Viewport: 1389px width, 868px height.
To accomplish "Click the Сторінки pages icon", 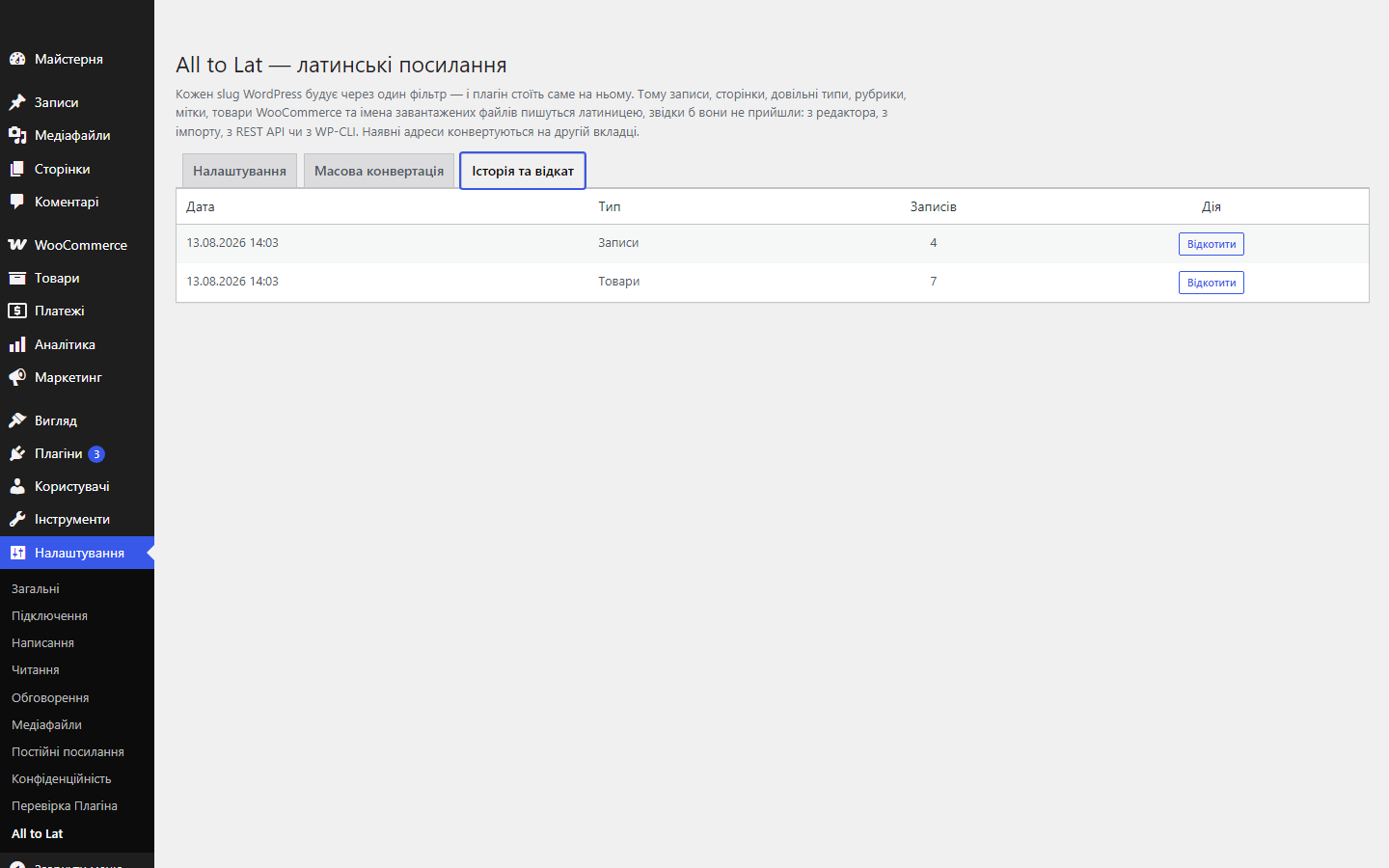I will pos(17,169).
